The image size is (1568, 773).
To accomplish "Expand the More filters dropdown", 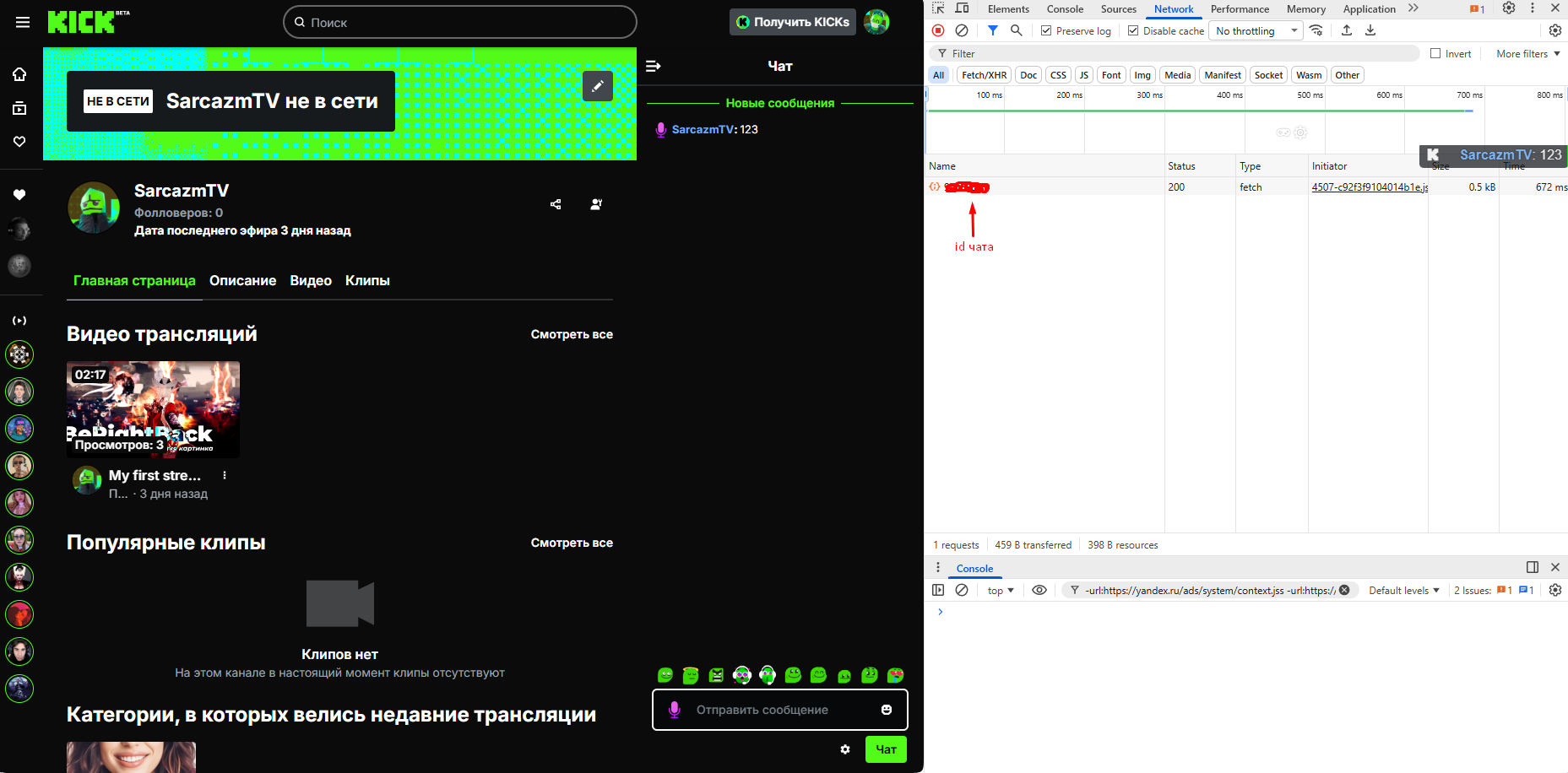I will (x=1527, y=53).
